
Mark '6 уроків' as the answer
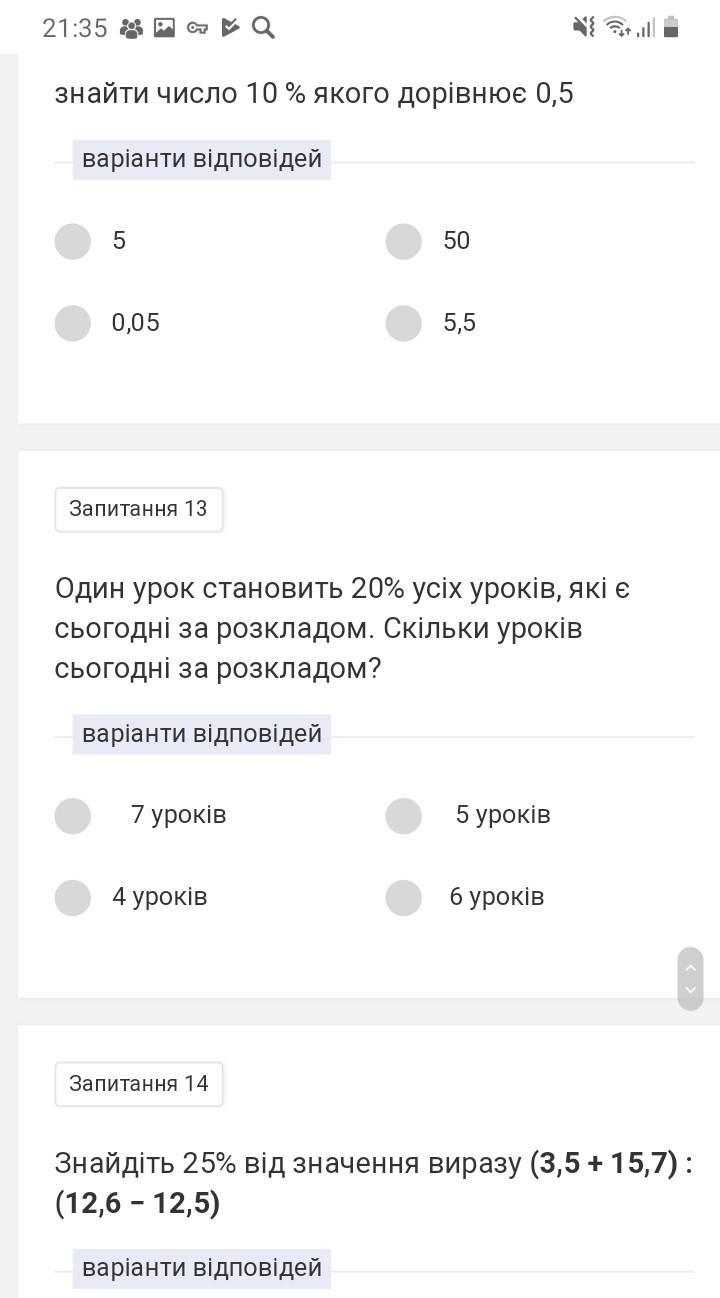(404, 898)
